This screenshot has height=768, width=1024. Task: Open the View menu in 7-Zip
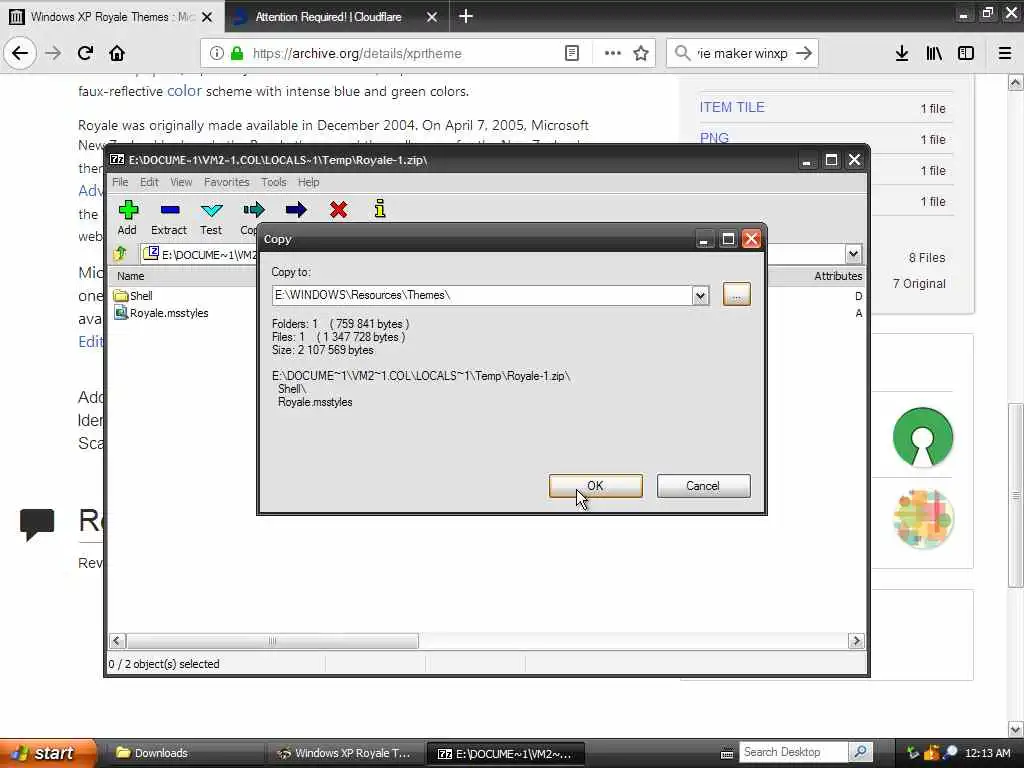coord(181,182)
